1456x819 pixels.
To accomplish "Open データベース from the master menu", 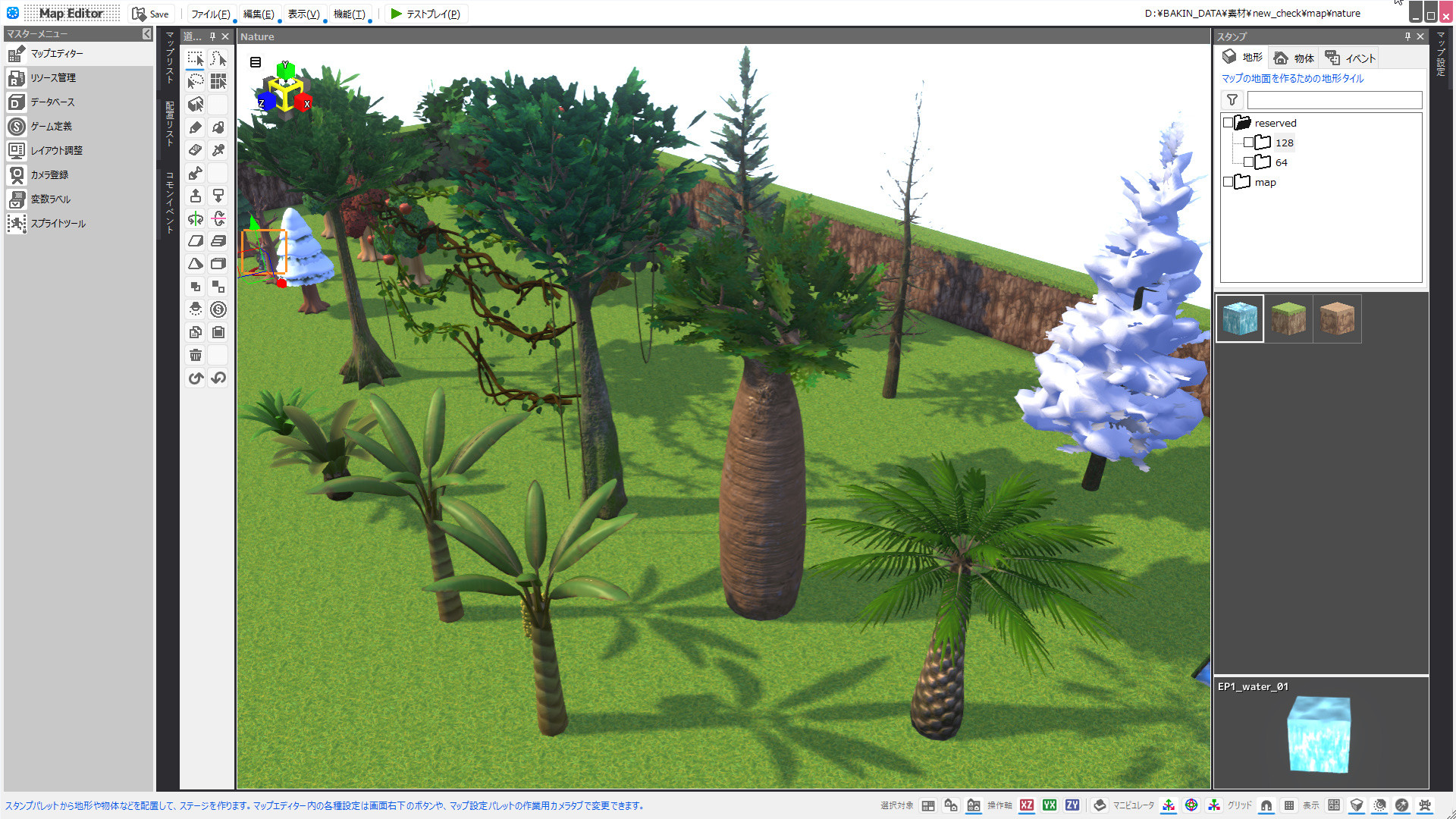I will (53, 102).
